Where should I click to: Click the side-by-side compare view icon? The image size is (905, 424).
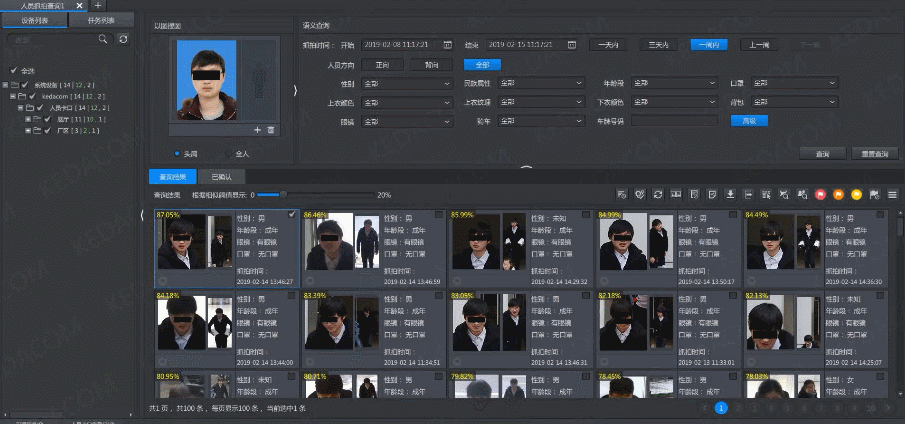coord(676,195)
